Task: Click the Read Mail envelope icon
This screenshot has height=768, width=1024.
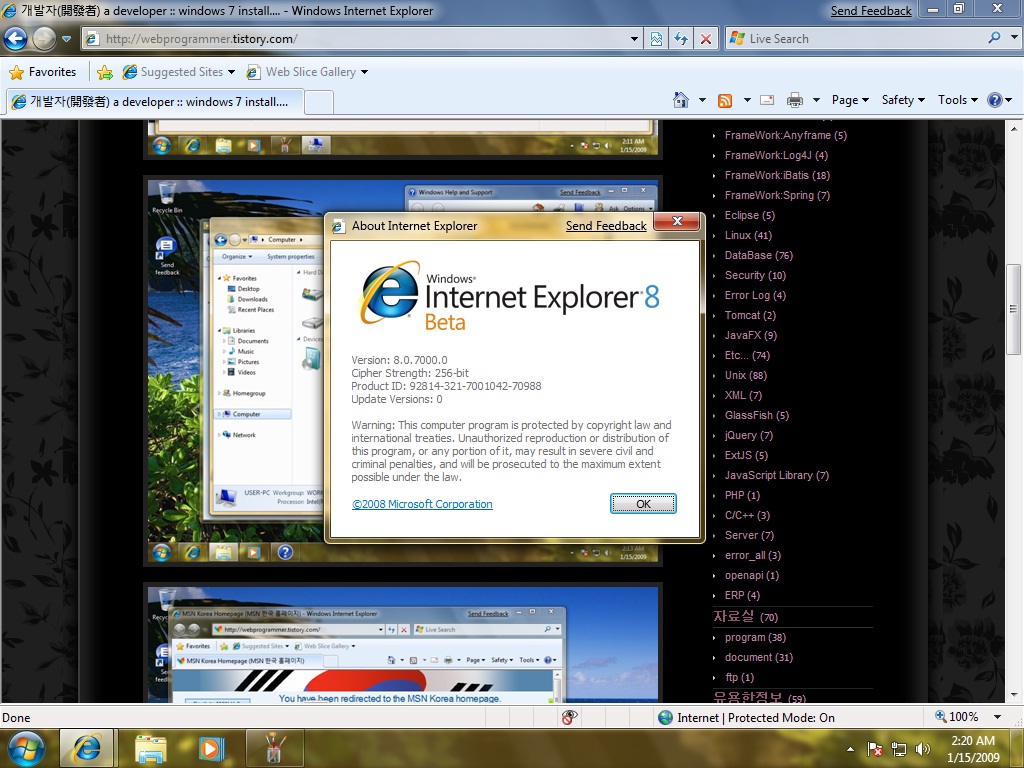Action: tap(767, 100)
